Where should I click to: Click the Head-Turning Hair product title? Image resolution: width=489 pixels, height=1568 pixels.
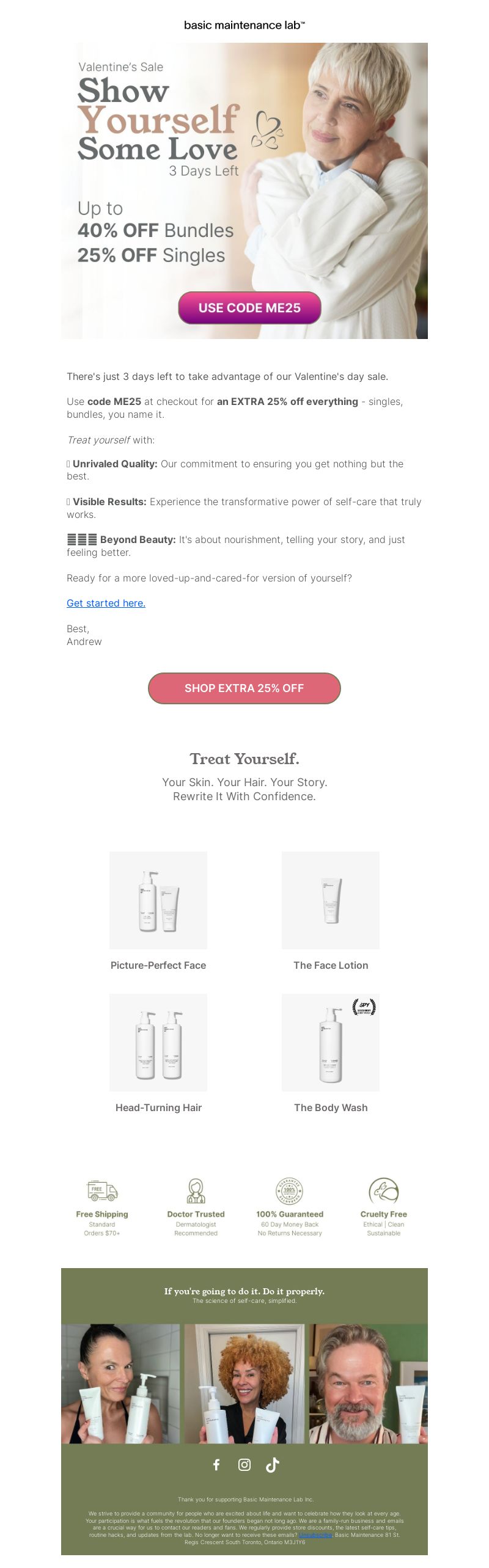[158, 1107]
